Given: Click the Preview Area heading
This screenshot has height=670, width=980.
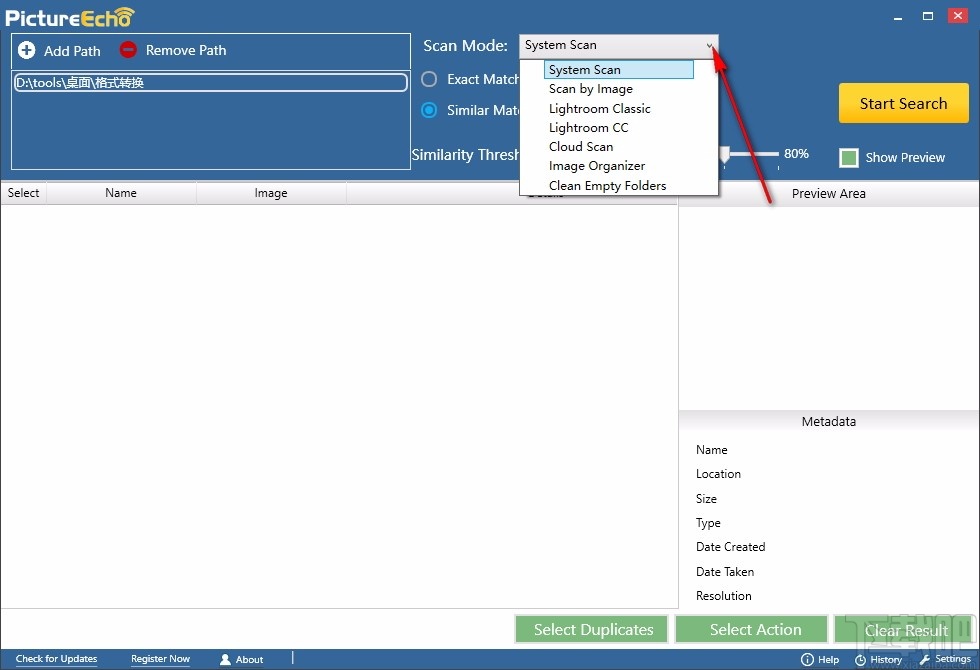Looking at the screenshot, I should click(x=828, y=194).
